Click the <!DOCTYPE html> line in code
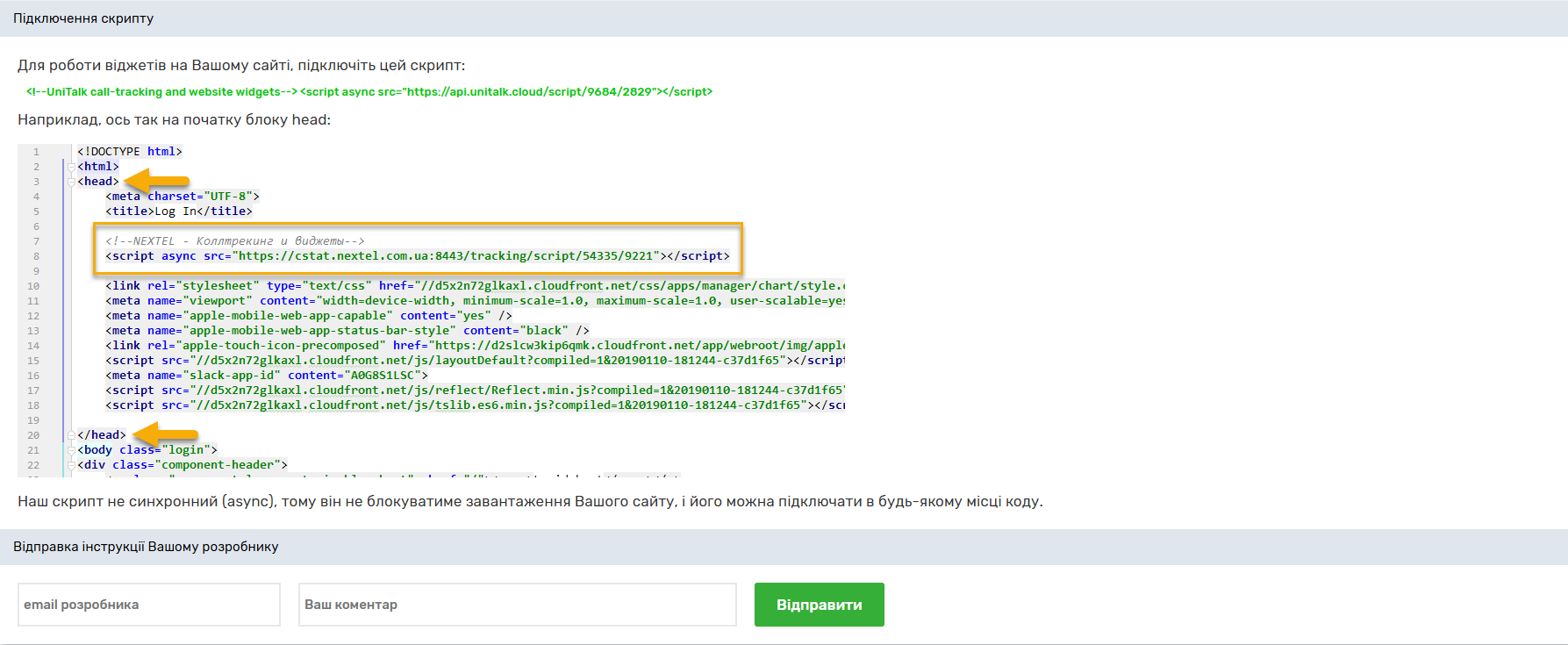Viewport: 1568px width, 645px height. point(130,152)
